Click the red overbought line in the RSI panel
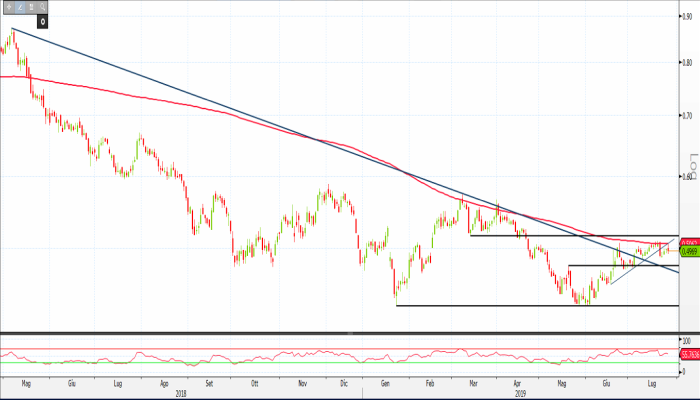The image size is (700, 400). tap(300, 349)
